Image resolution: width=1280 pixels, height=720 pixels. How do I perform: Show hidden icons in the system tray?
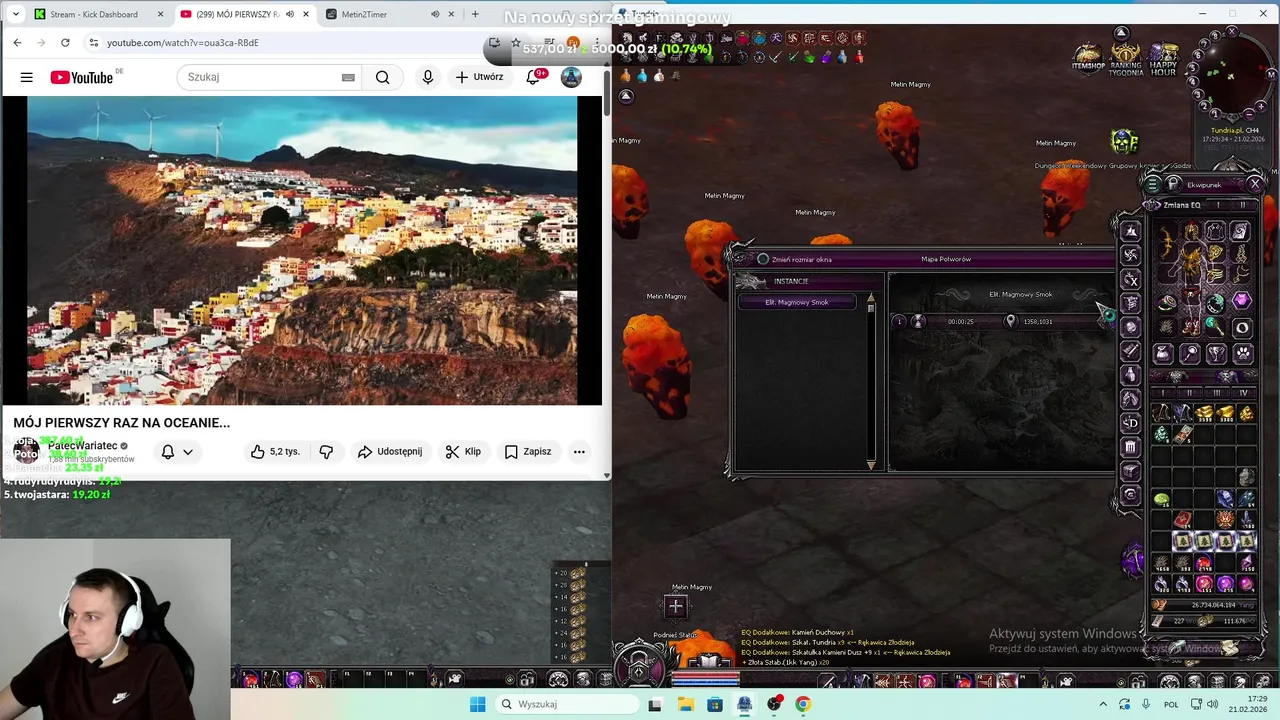1103,704
